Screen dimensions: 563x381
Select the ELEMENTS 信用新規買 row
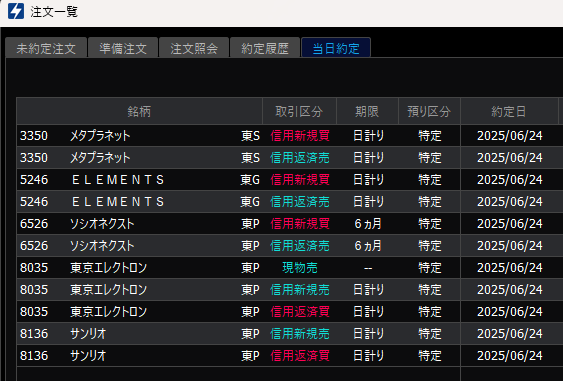click(290, 180)
